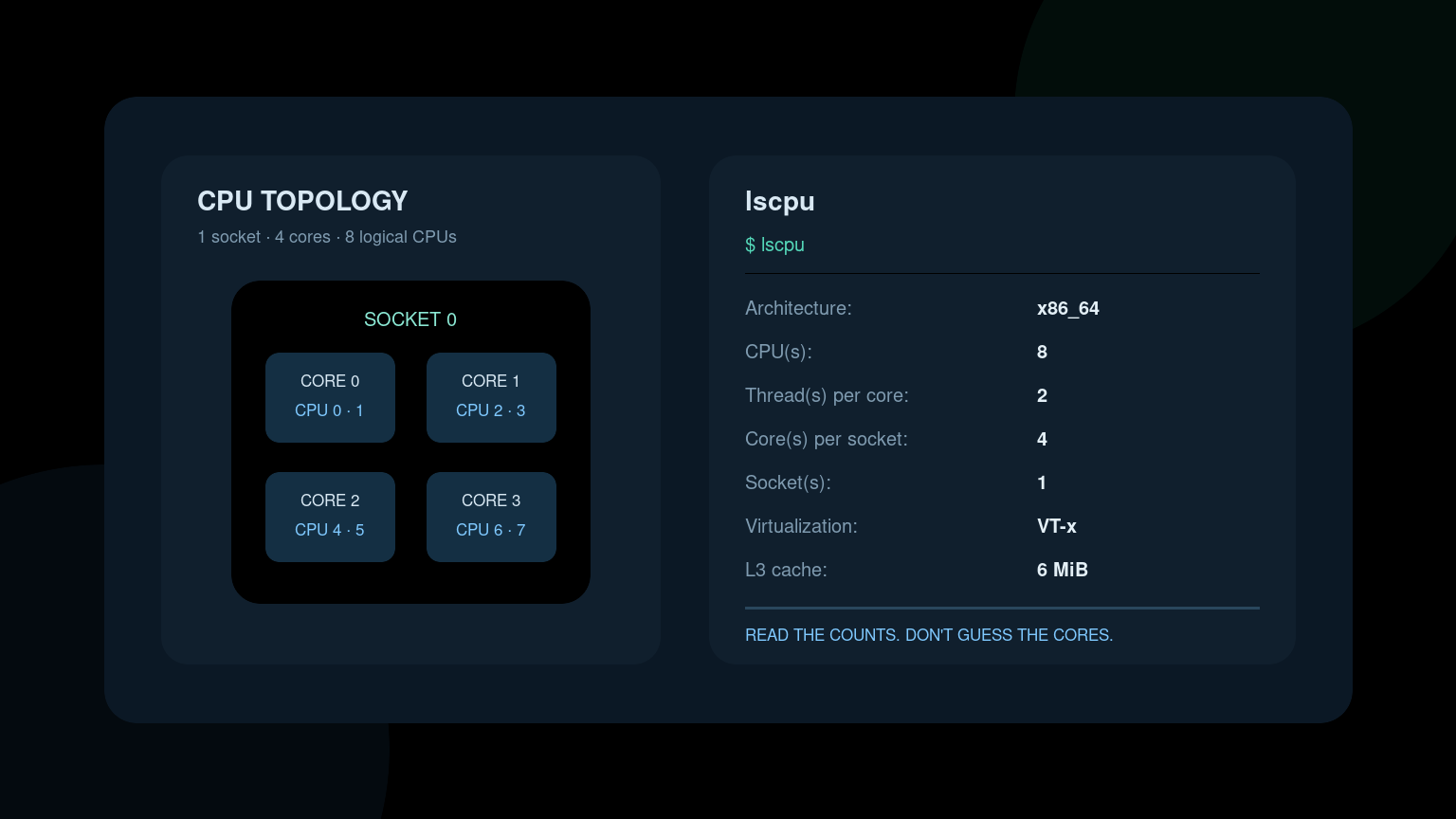
Task: Select the value 6 MiB
Action: tap(1063, 570)
